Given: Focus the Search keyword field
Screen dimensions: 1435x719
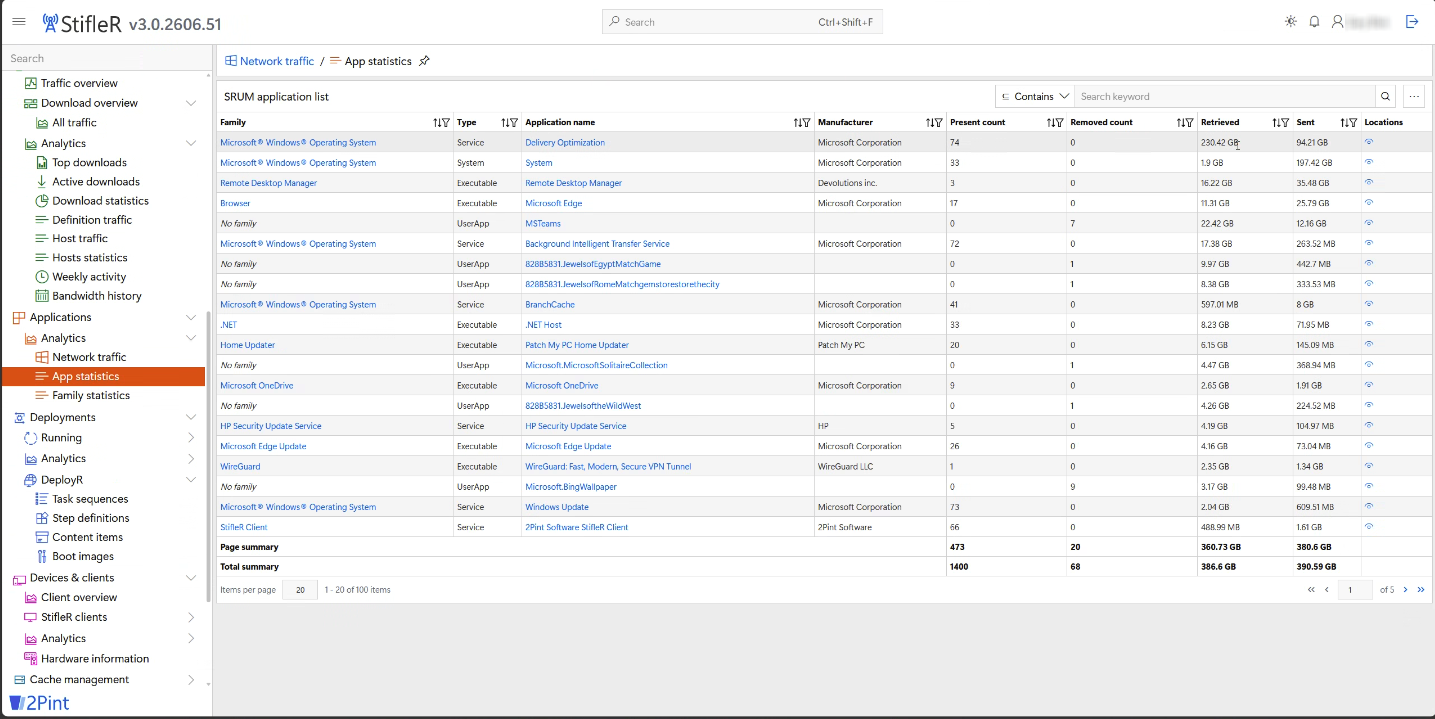Looking at the screenshot, I should 1225,97.
